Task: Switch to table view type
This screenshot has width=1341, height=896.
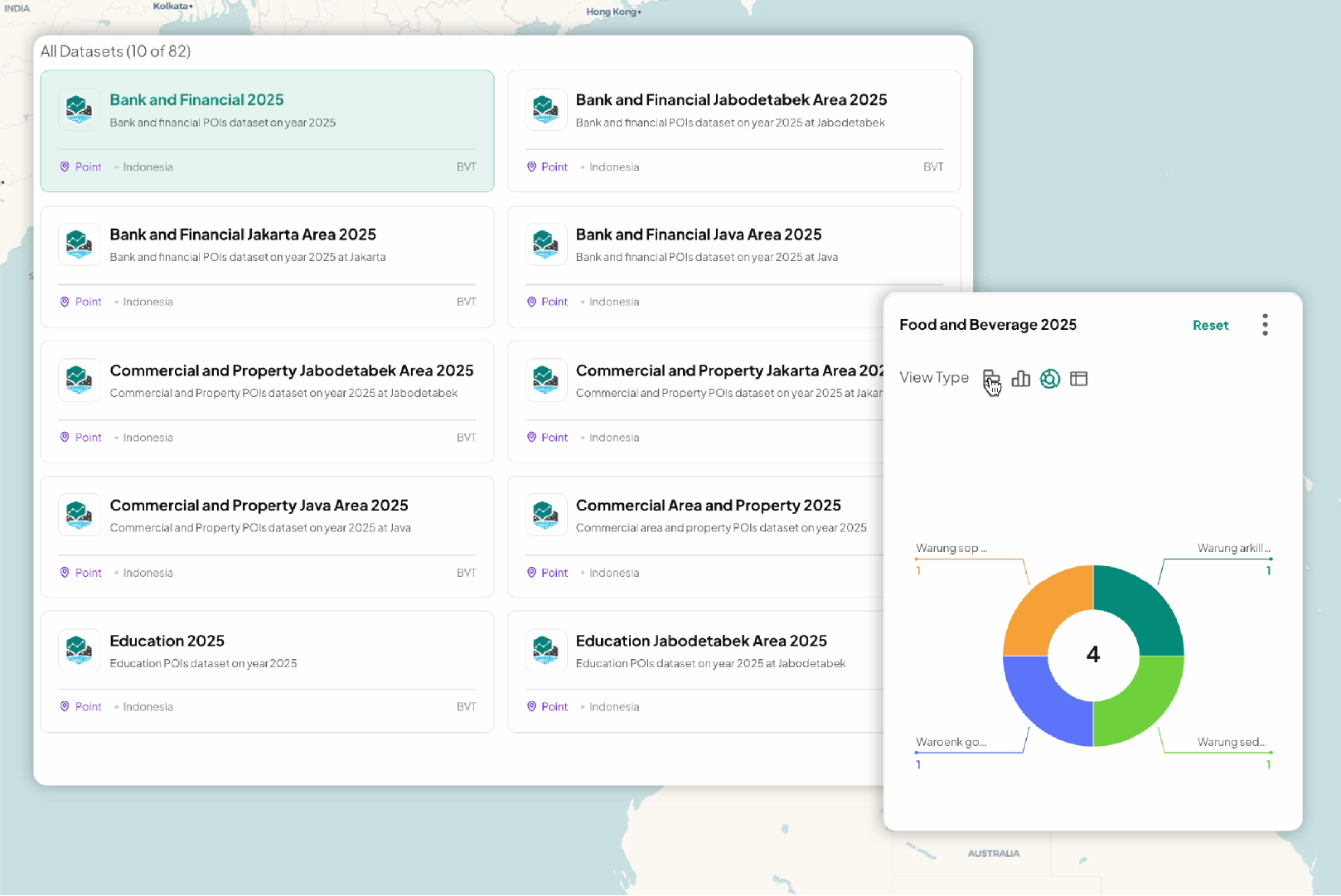Action: click(x=1078, y=379)
